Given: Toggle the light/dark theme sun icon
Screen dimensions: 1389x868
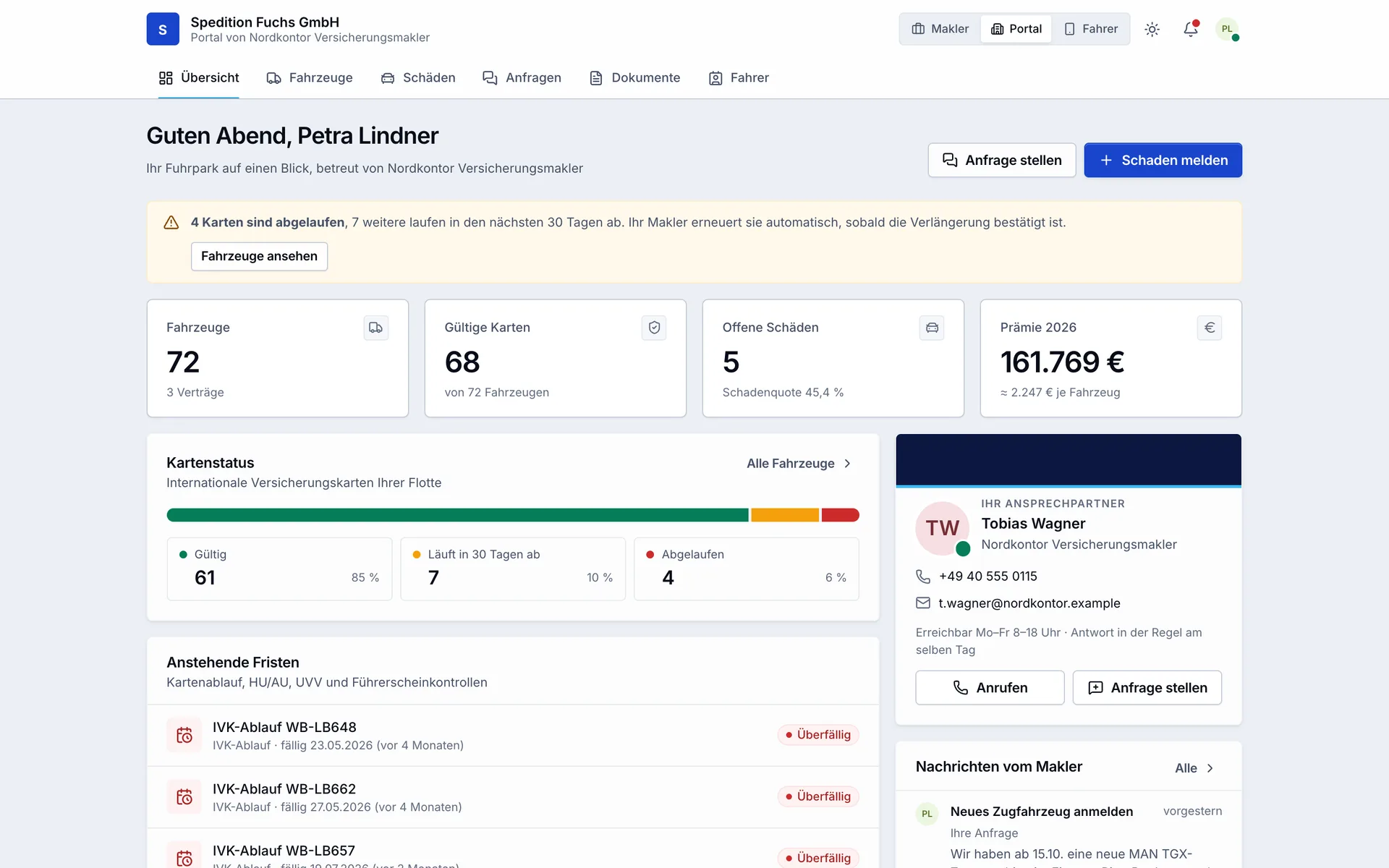Looking at the screenshot, I should pos(1152,29).
